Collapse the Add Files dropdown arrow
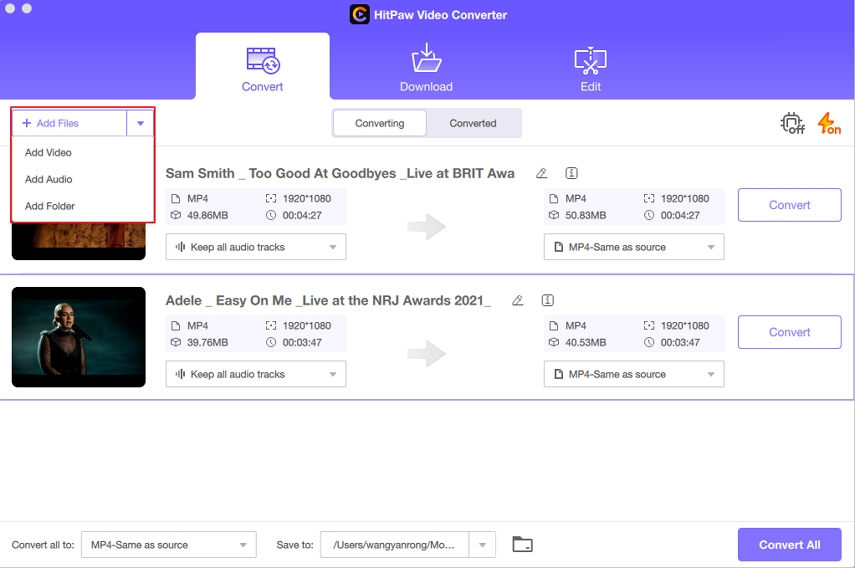 point(140,123)
